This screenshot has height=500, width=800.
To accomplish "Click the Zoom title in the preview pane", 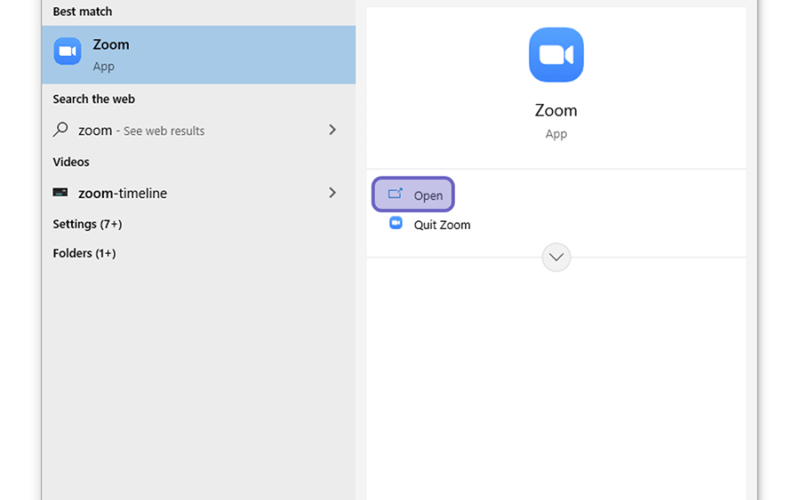I will point(556,110).
